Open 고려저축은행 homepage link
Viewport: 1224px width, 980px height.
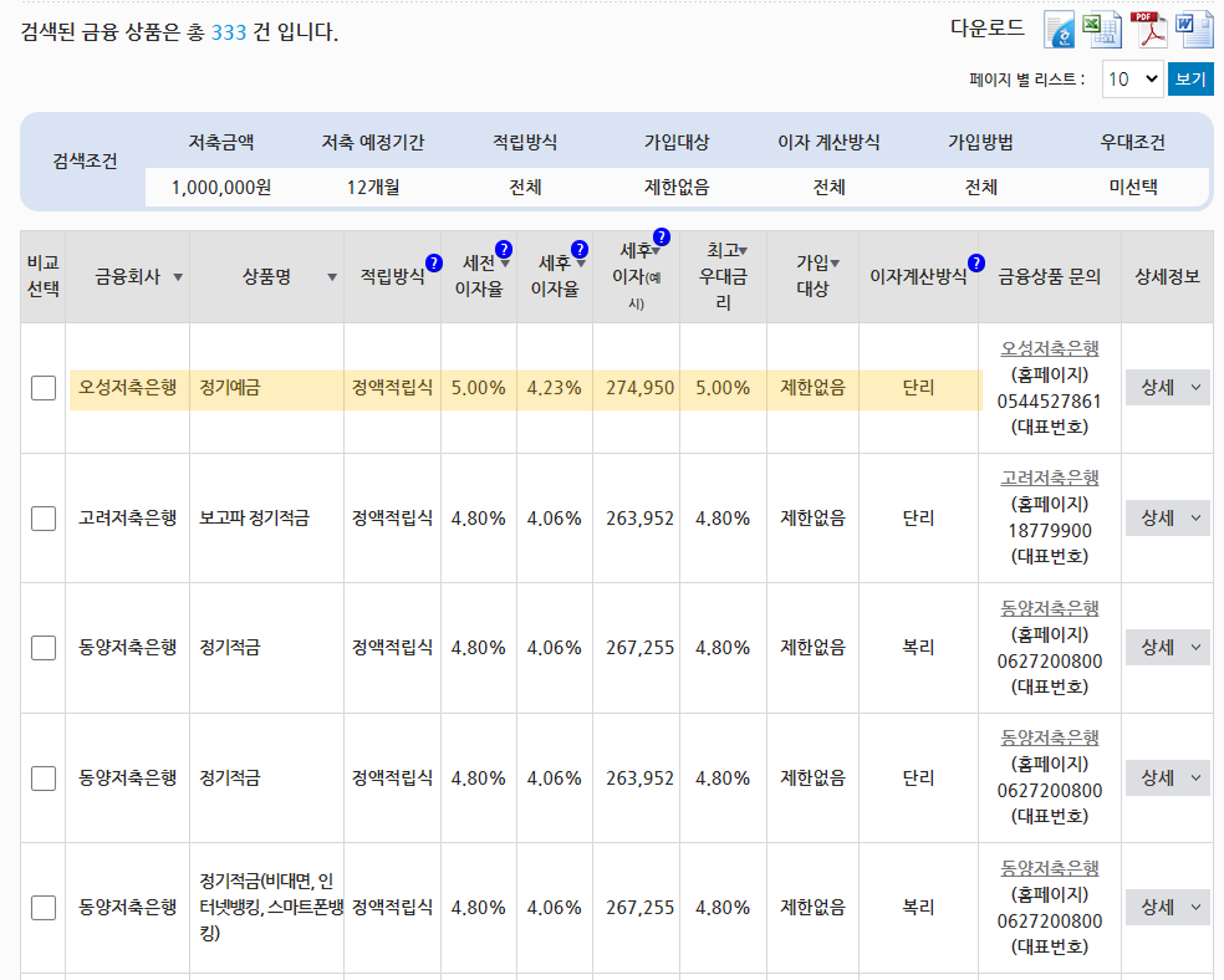tap(1049, 478)
